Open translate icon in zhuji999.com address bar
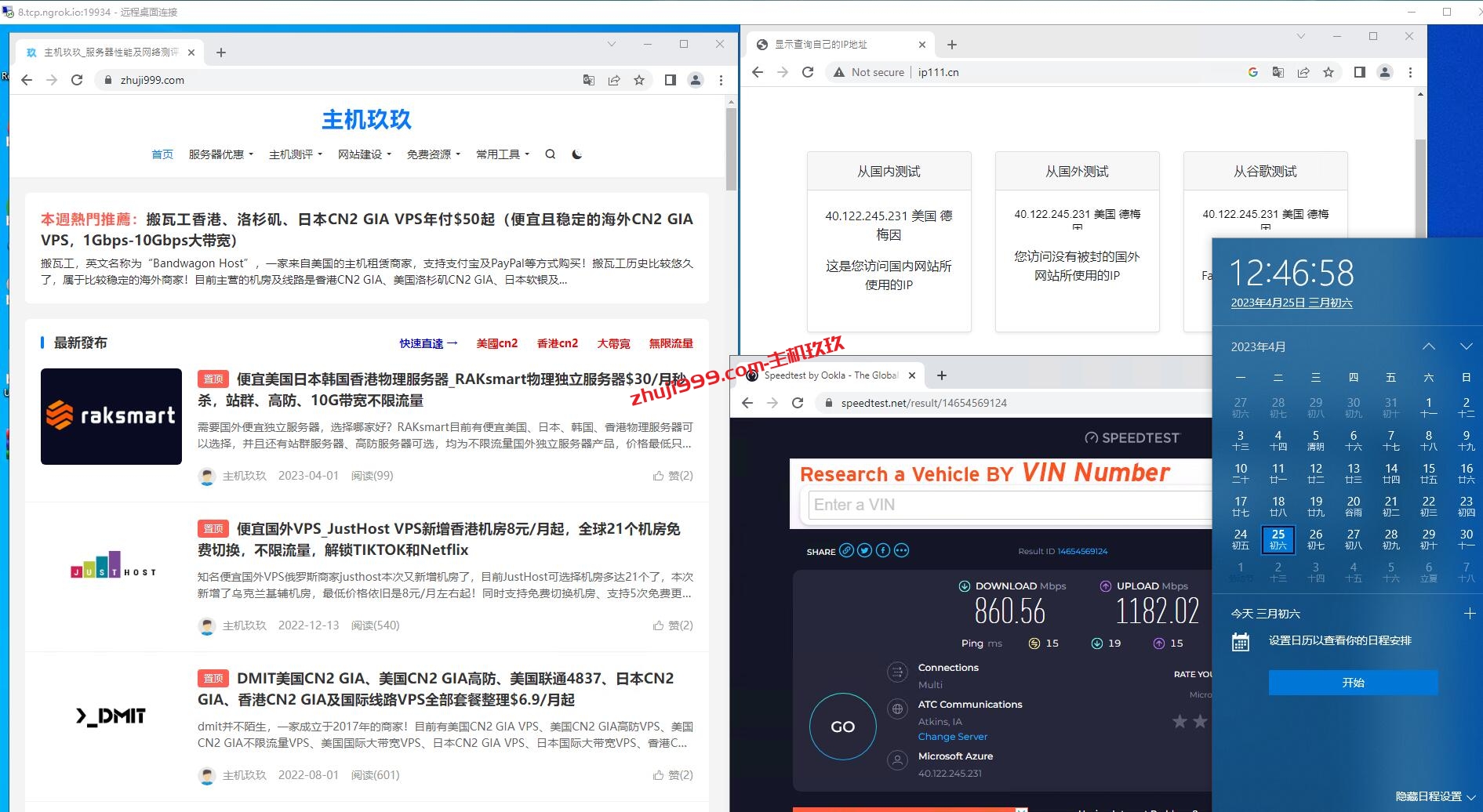The height and width of the screenshot is (812, 1483). click(x=589, y=80)
